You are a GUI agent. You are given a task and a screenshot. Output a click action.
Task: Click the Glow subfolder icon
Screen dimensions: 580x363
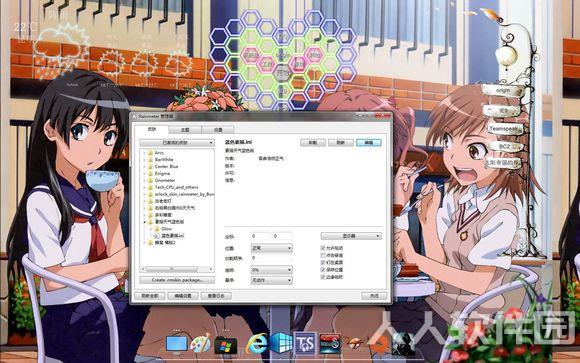point(157,229)
